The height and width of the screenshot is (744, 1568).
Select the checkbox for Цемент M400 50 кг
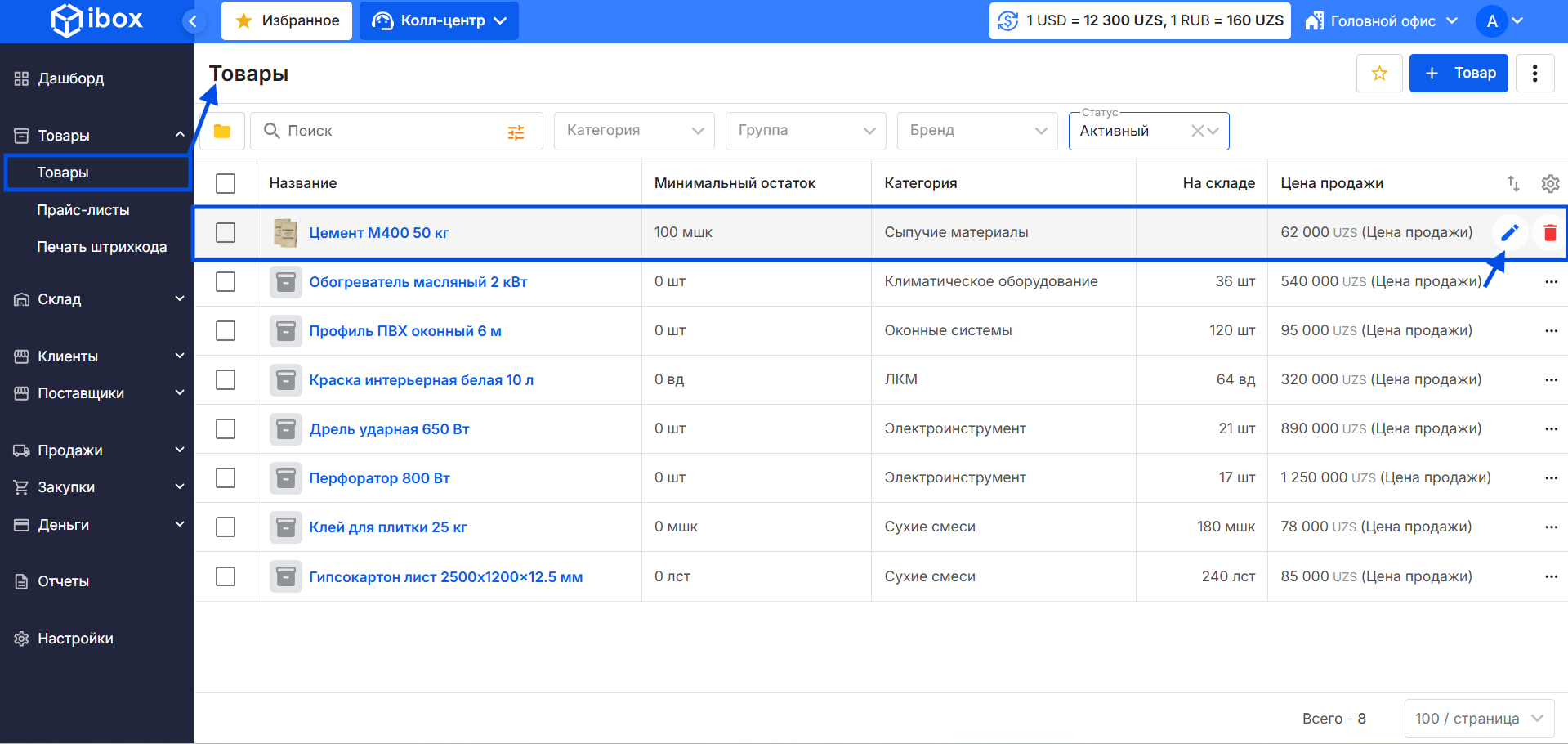[x=226, y=233]
